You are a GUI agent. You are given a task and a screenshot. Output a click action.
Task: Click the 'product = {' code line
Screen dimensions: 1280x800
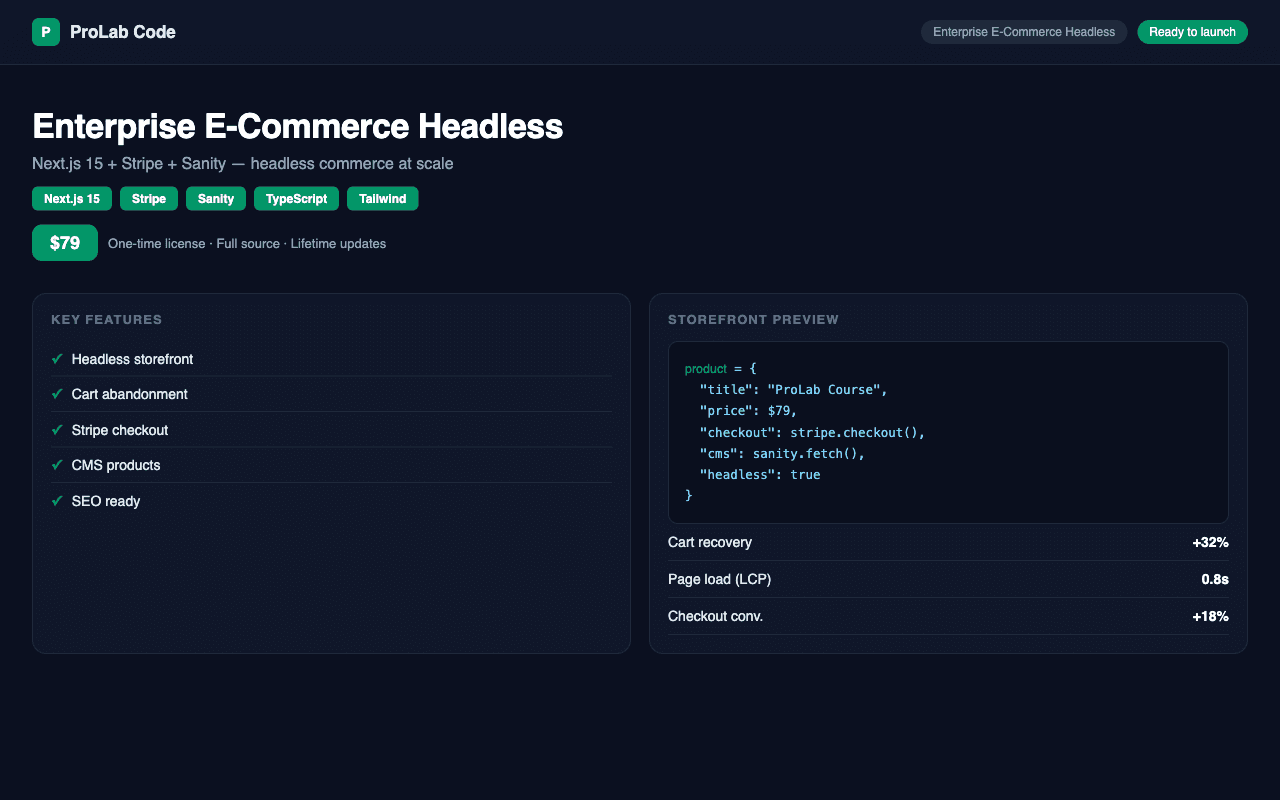coord(721,369)
